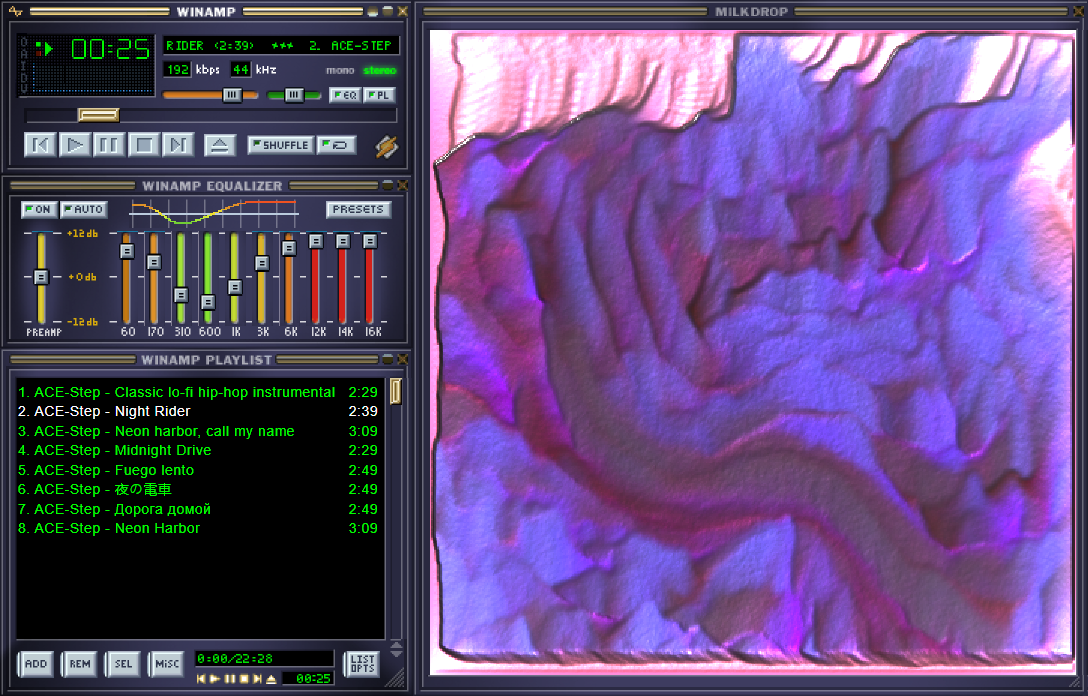The image size is (1088, 696).
Task: Open the LIST OPTS menu in the playlist
Action: [x=362, y=663]
